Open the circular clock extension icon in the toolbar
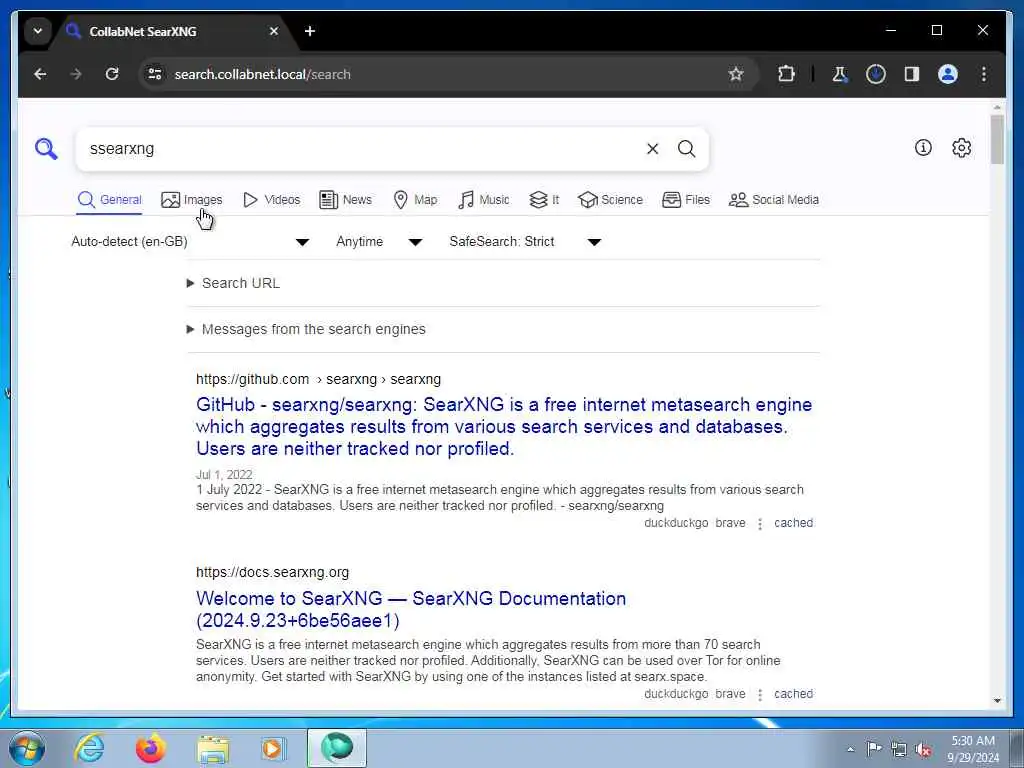 (x=876, y=74)
